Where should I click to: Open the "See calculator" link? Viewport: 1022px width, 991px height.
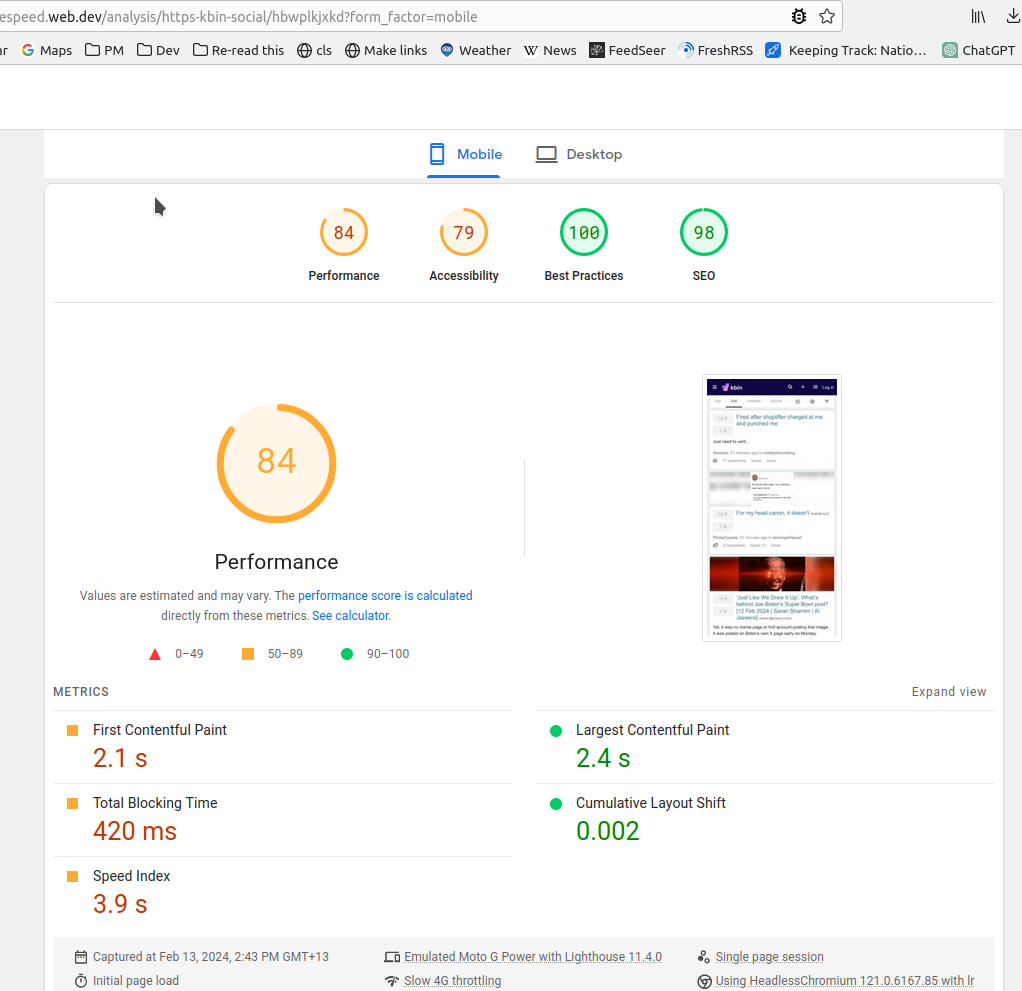[x=350, y=616]
